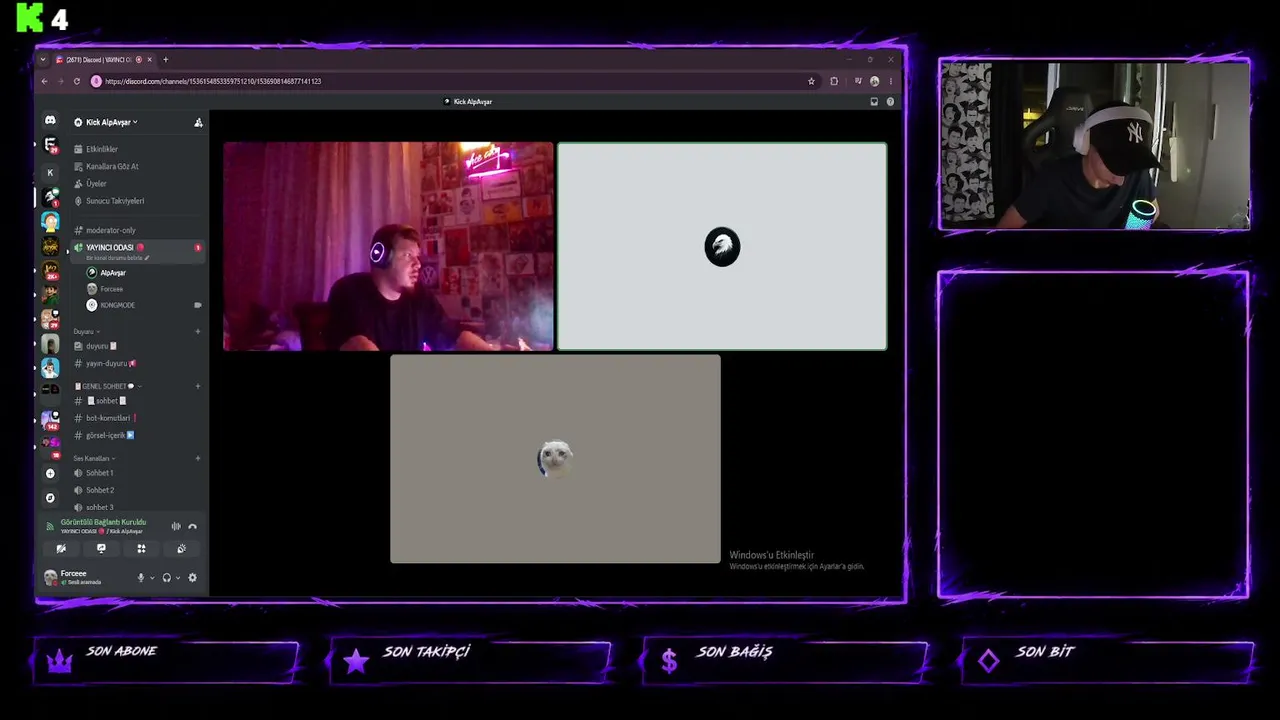The height and width of the screenshot is (720, 1280).
Task: Start an activity from voice panel
Action: [x=141, y=548]
